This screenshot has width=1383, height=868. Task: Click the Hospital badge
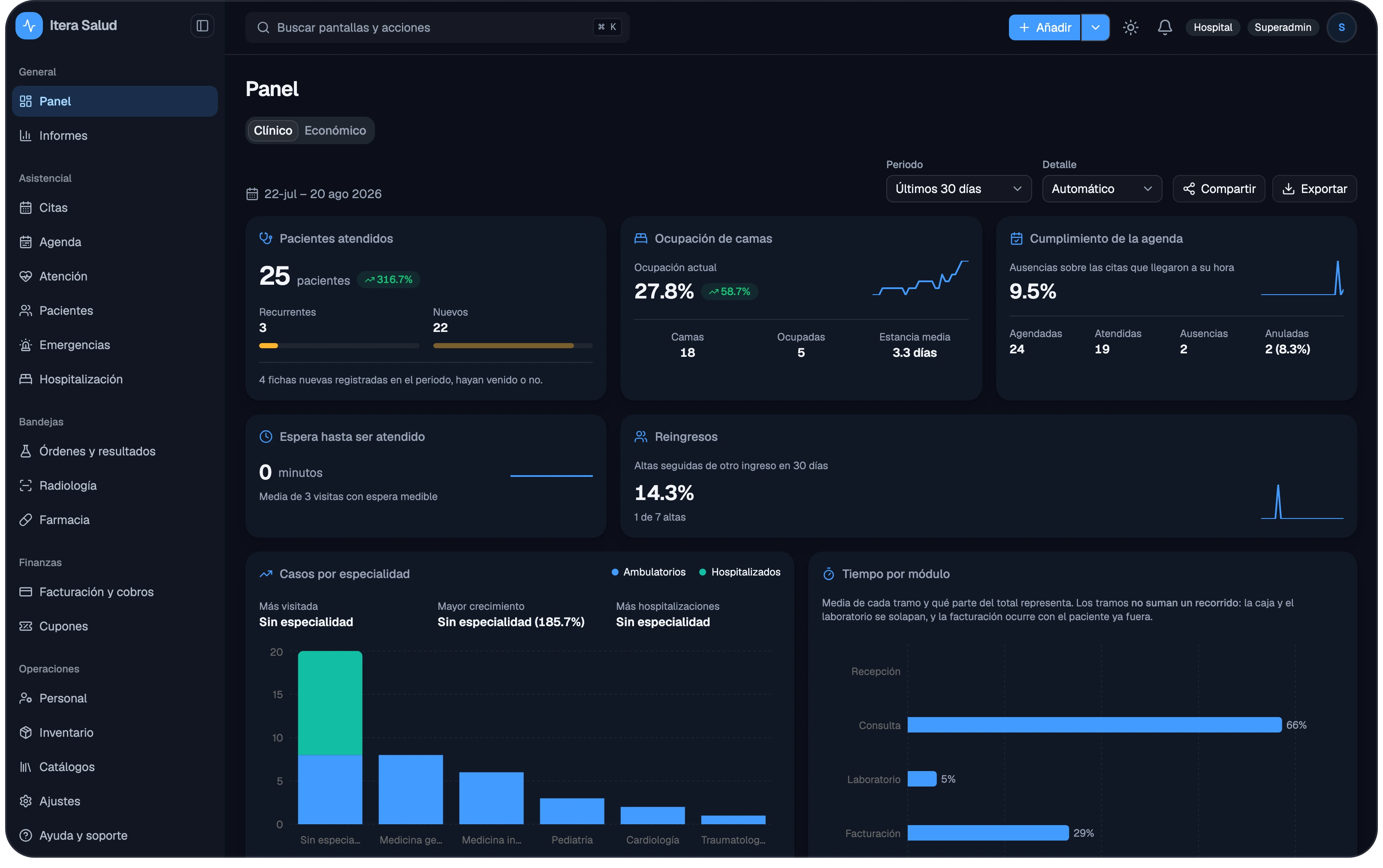pos(1213,27)
